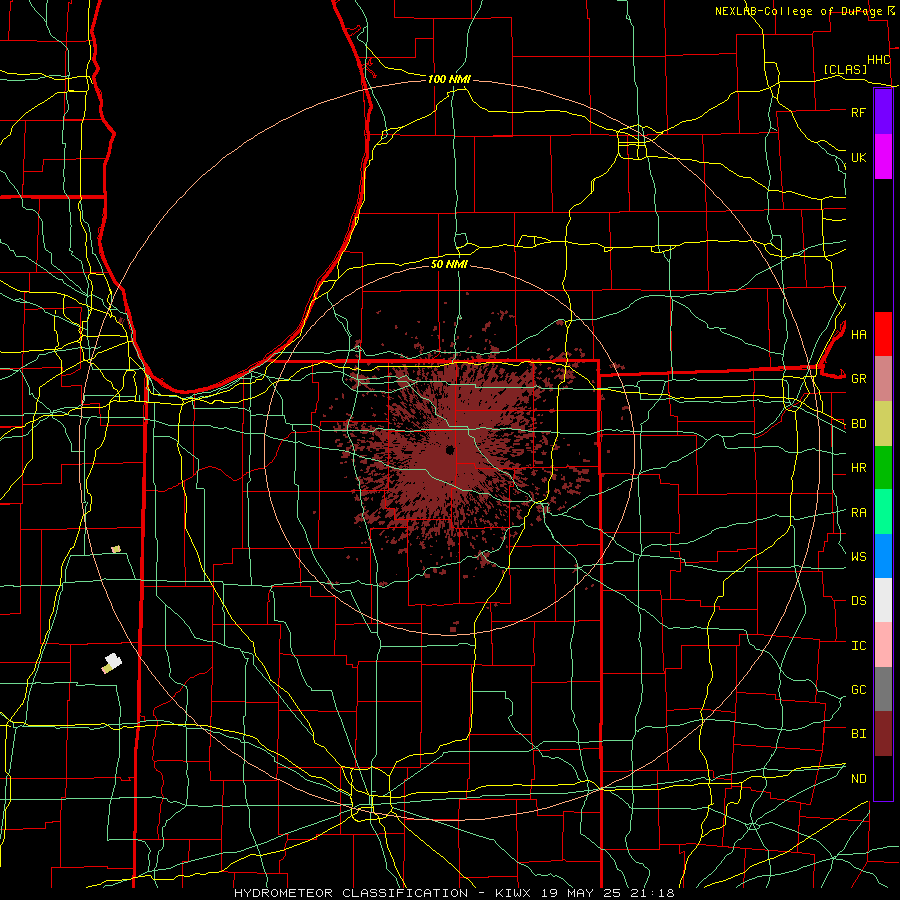900x900 pixels.
Task: Click the pink GR legend color swatch
Action: tap(883, 378)
